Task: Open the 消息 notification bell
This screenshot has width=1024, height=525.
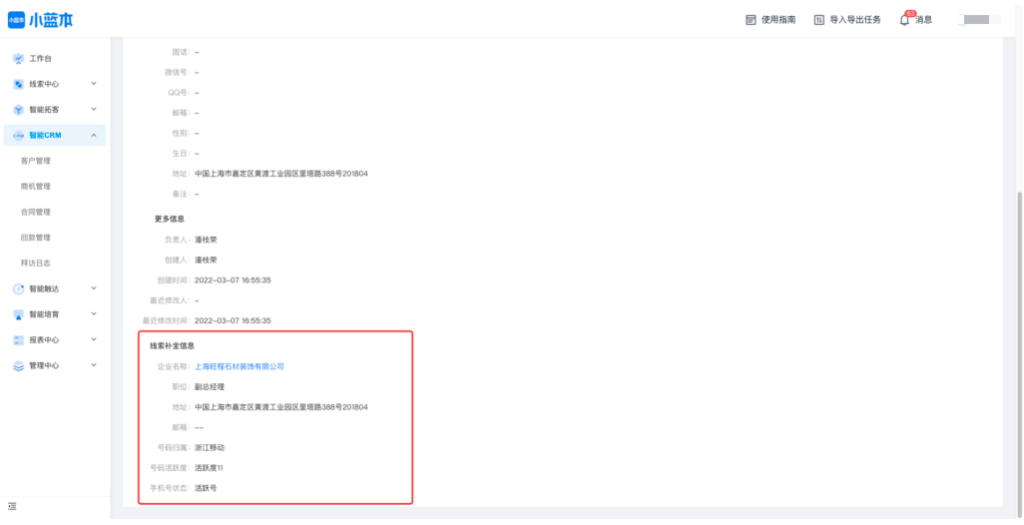Action: click(905, 20)
